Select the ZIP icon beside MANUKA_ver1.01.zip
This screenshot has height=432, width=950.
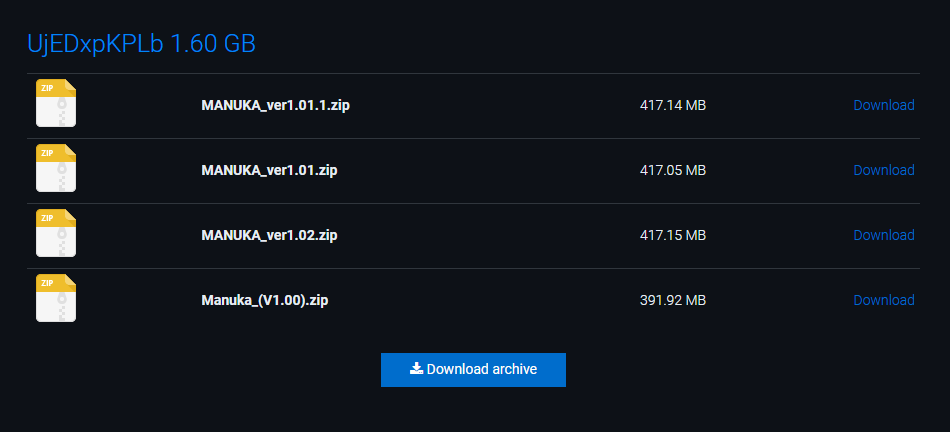click(x=56, y=168)
